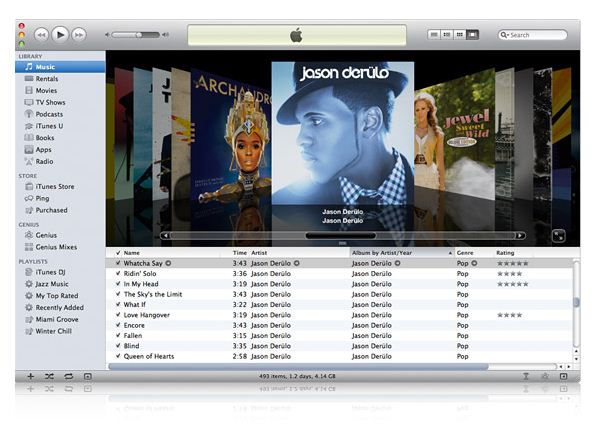This screenshot has height=437, width=601.
Task: Uncheck the What If checkbox
Action: tap(118, 305)
